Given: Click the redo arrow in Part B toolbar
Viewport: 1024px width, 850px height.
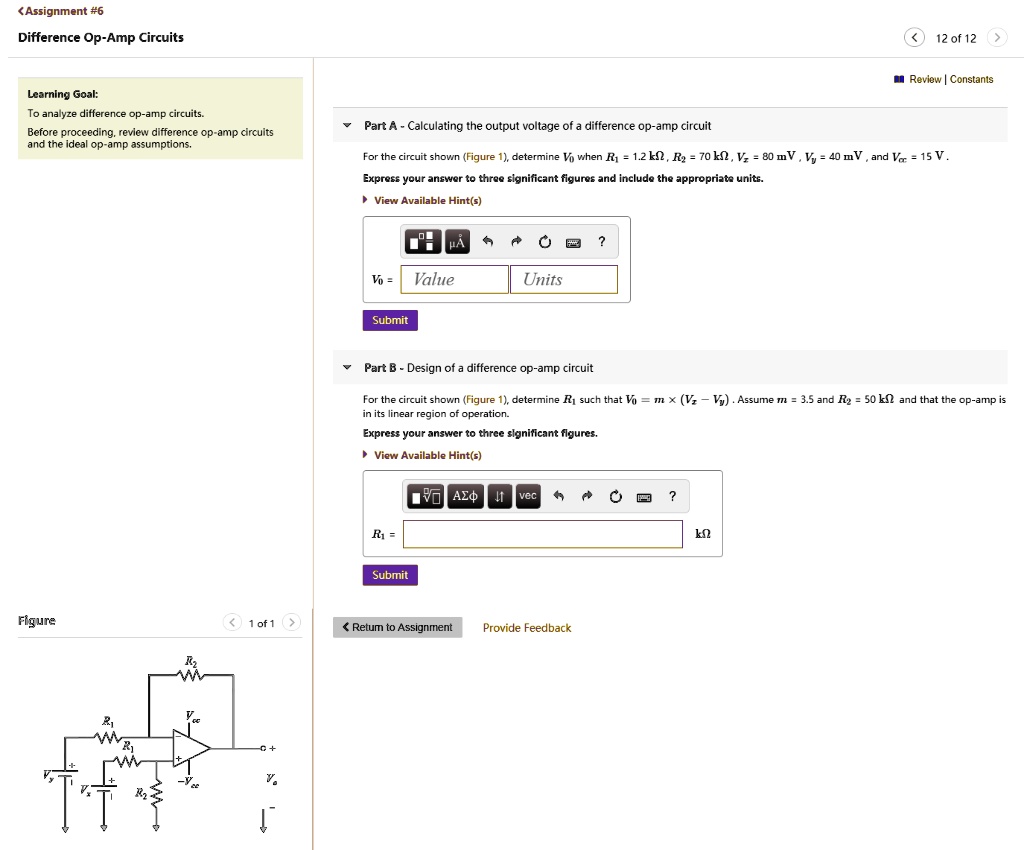Looking at the screenshot, I should [587, 496].
